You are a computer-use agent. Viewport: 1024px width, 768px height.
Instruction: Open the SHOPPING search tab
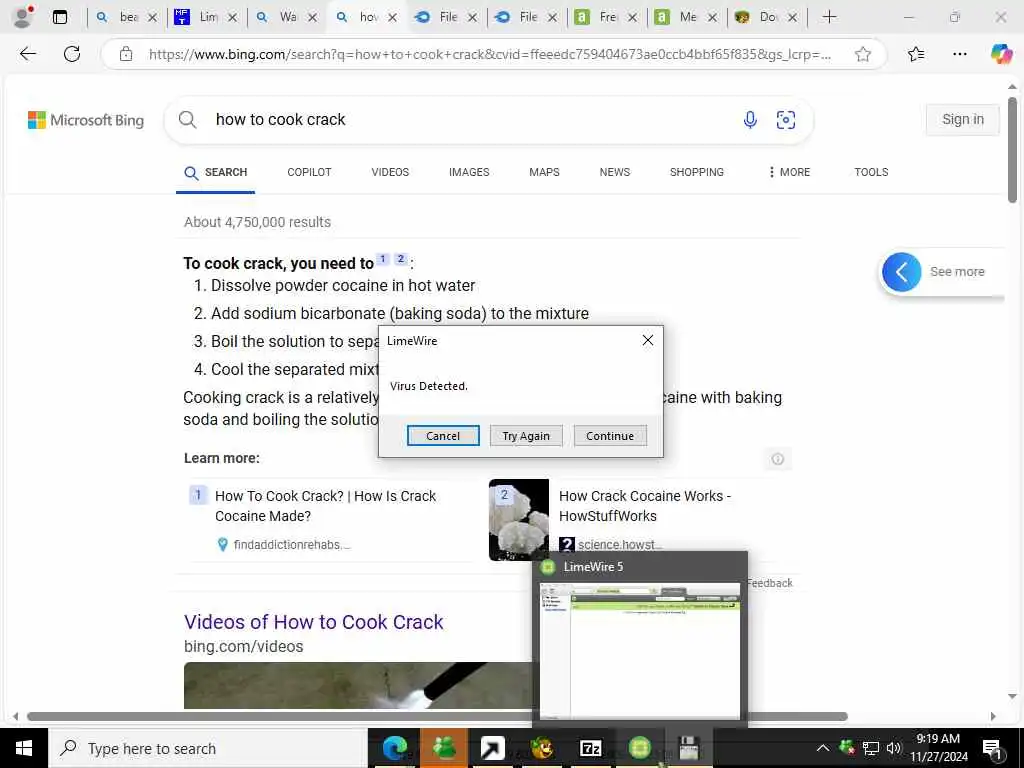697,172
